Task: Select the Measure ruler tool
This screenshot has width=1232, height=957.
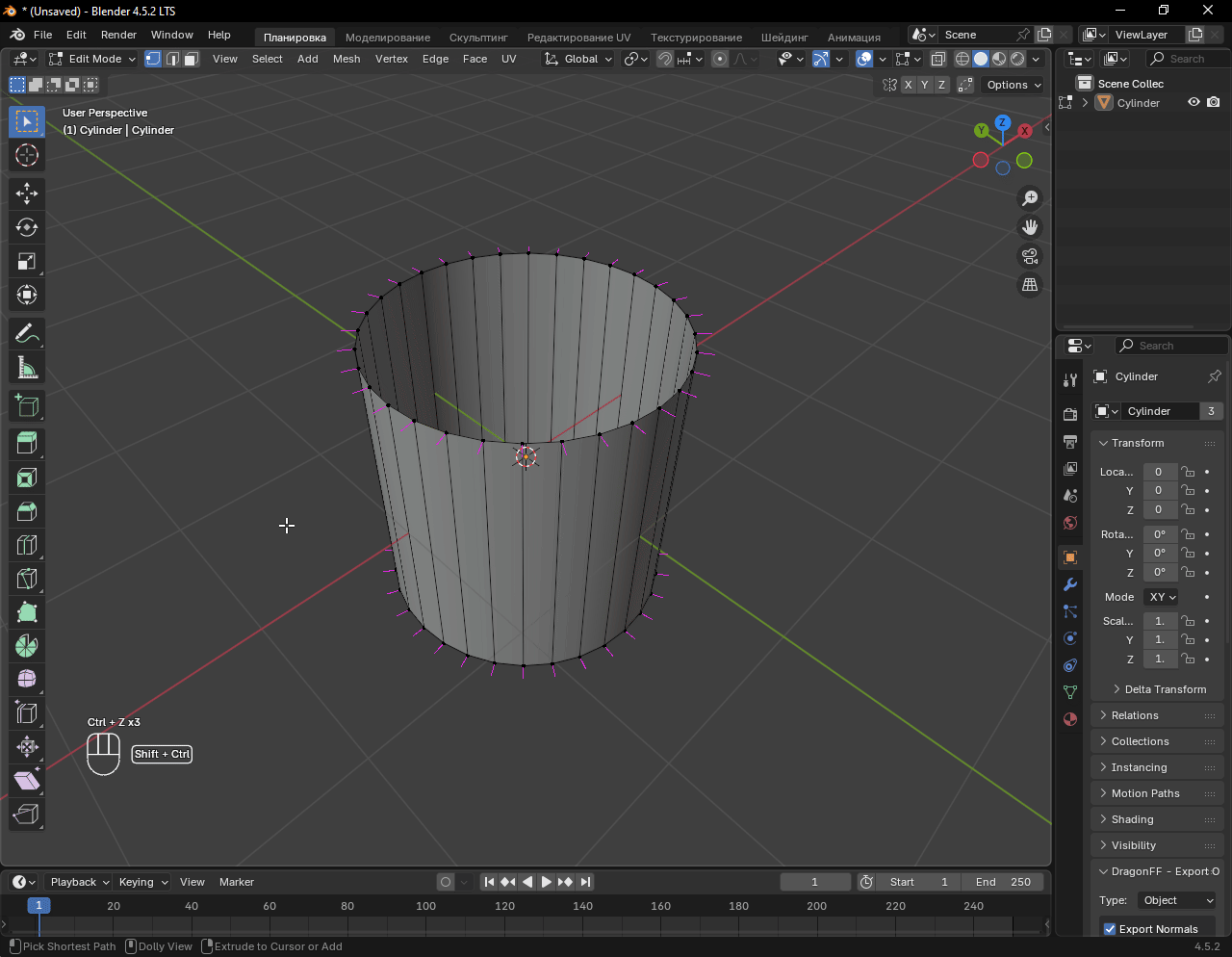Action: [x=27, y=368]
